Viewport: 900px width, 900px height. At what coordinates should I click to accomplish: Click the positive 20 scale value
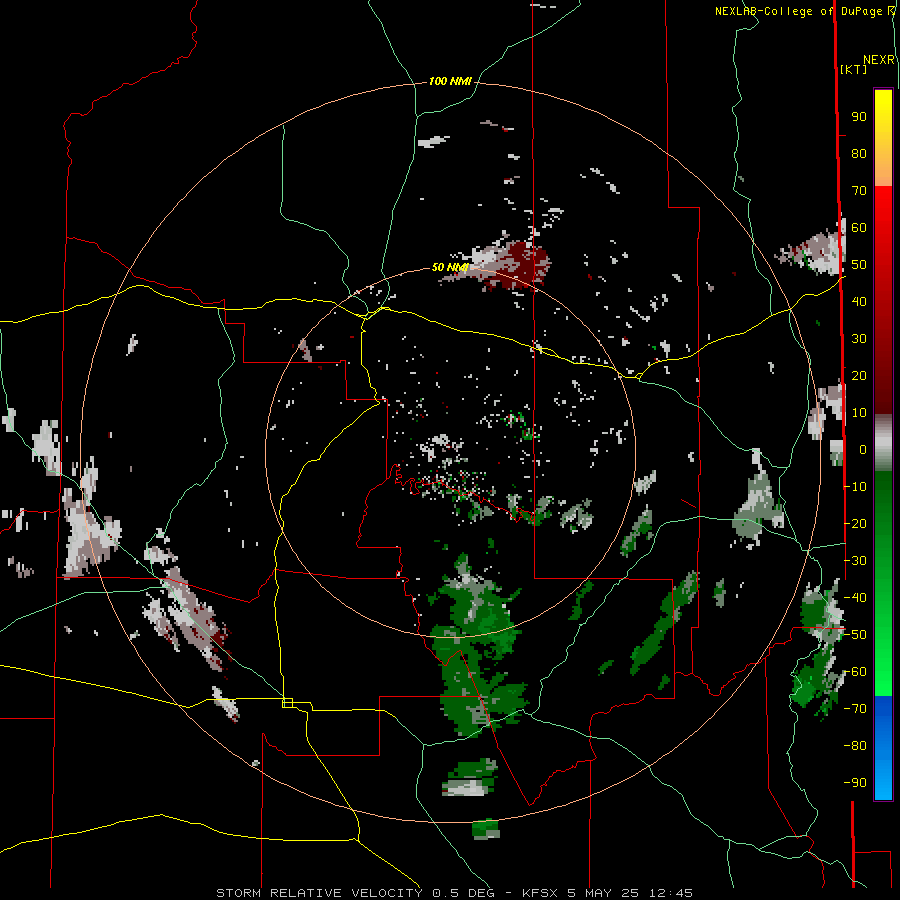pos(859,376)
